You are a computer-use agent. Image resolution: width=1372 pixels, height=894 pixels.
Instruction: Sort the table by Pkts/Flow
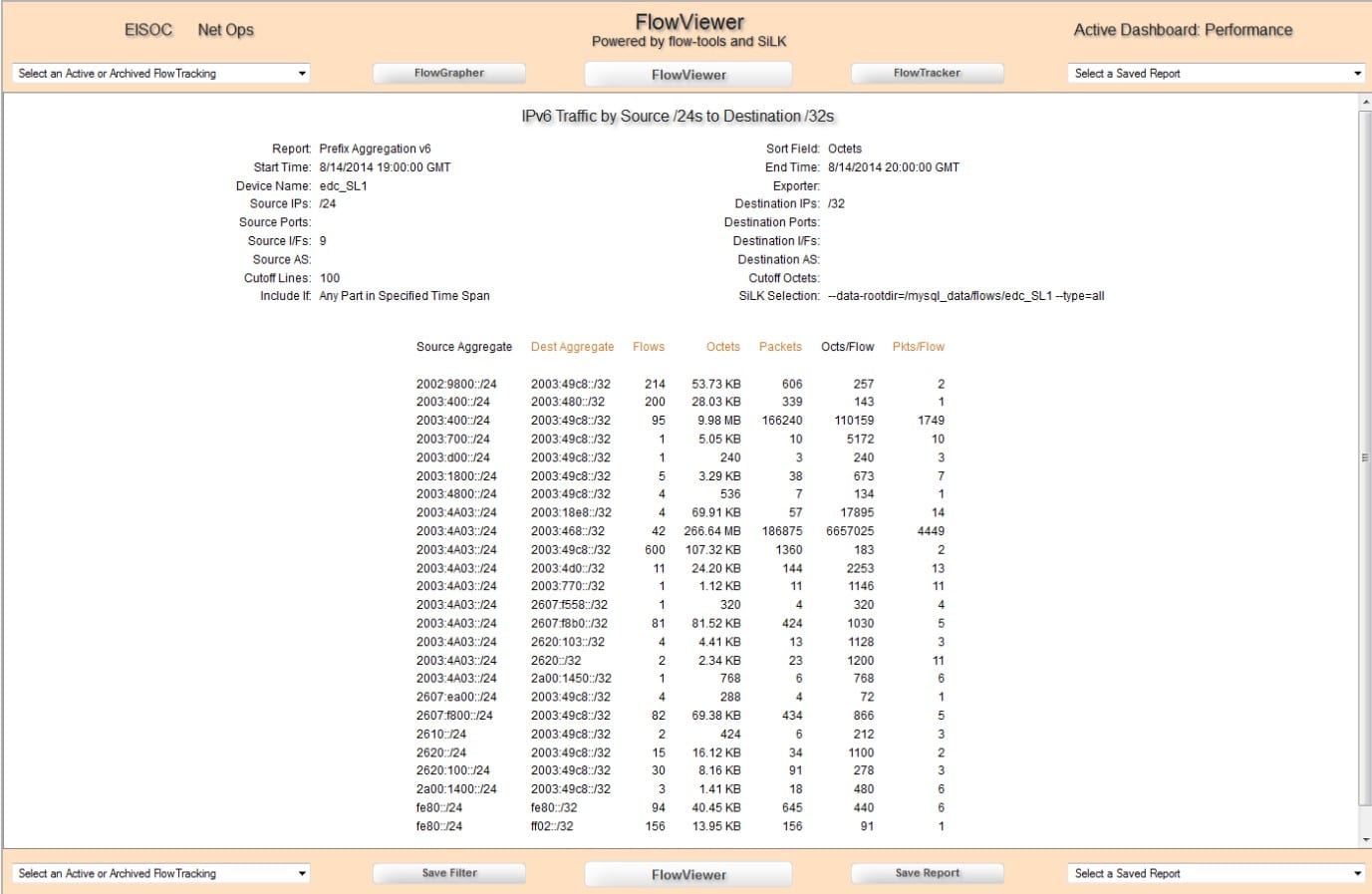(916, 346)
